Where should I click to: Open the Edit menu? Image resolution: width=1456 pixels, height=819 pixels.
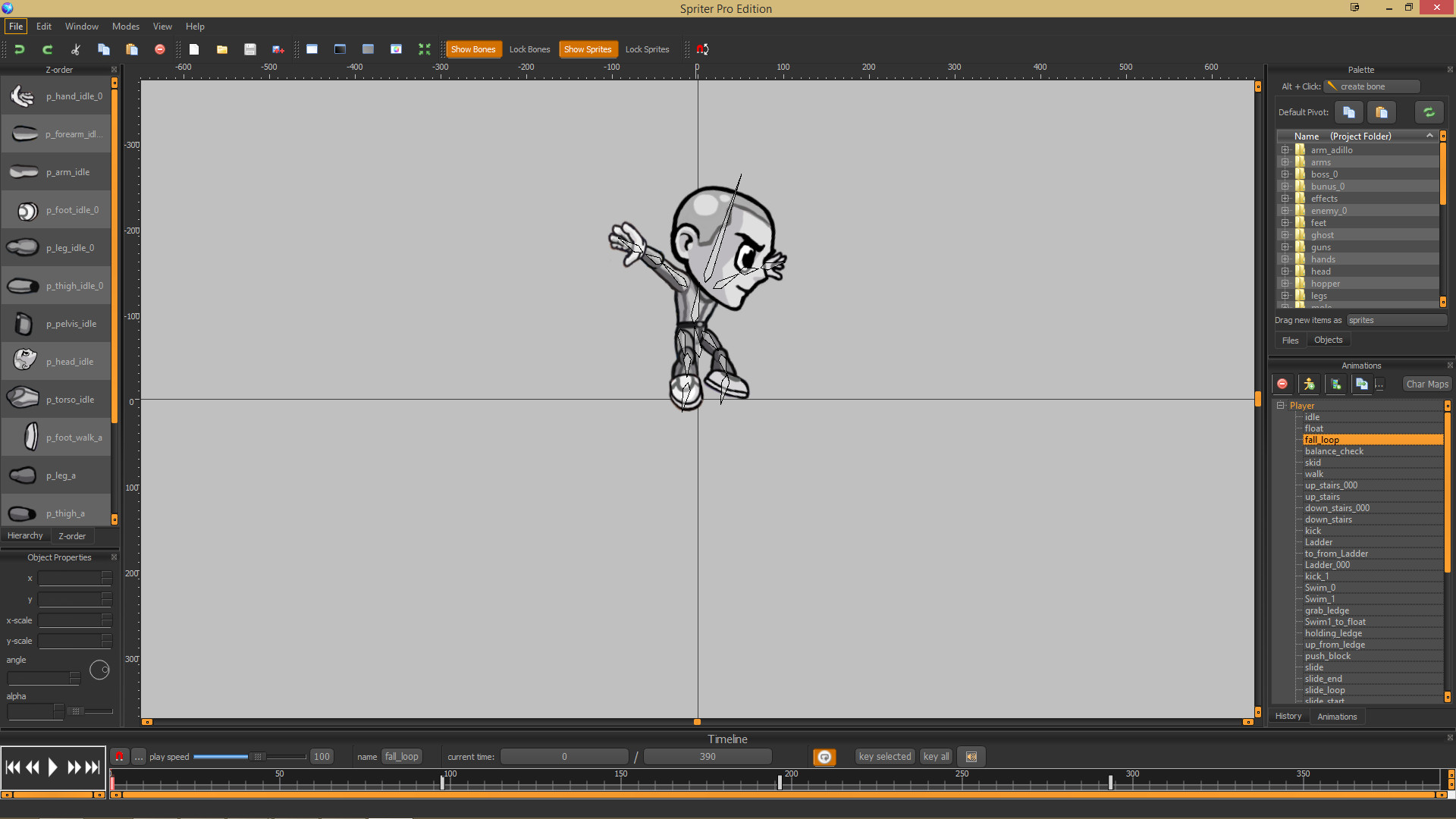pos(43,26)
